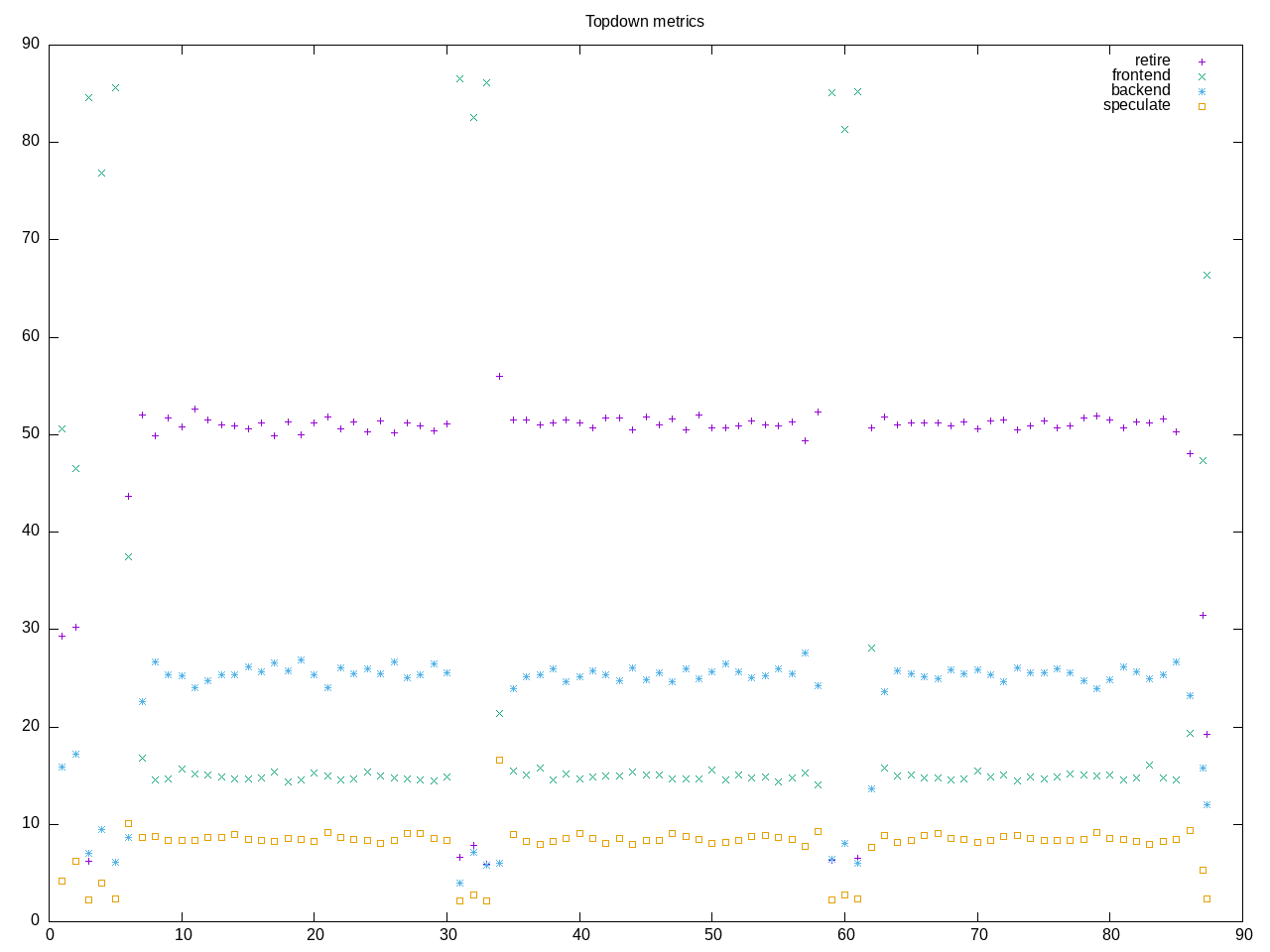Click the purple retire point near y=43.7 at x=6

[128, 496]
